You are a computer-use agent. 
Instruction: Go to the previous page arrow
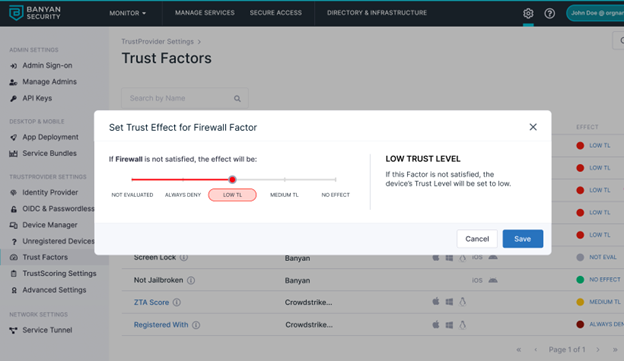(x=536, y=349)
